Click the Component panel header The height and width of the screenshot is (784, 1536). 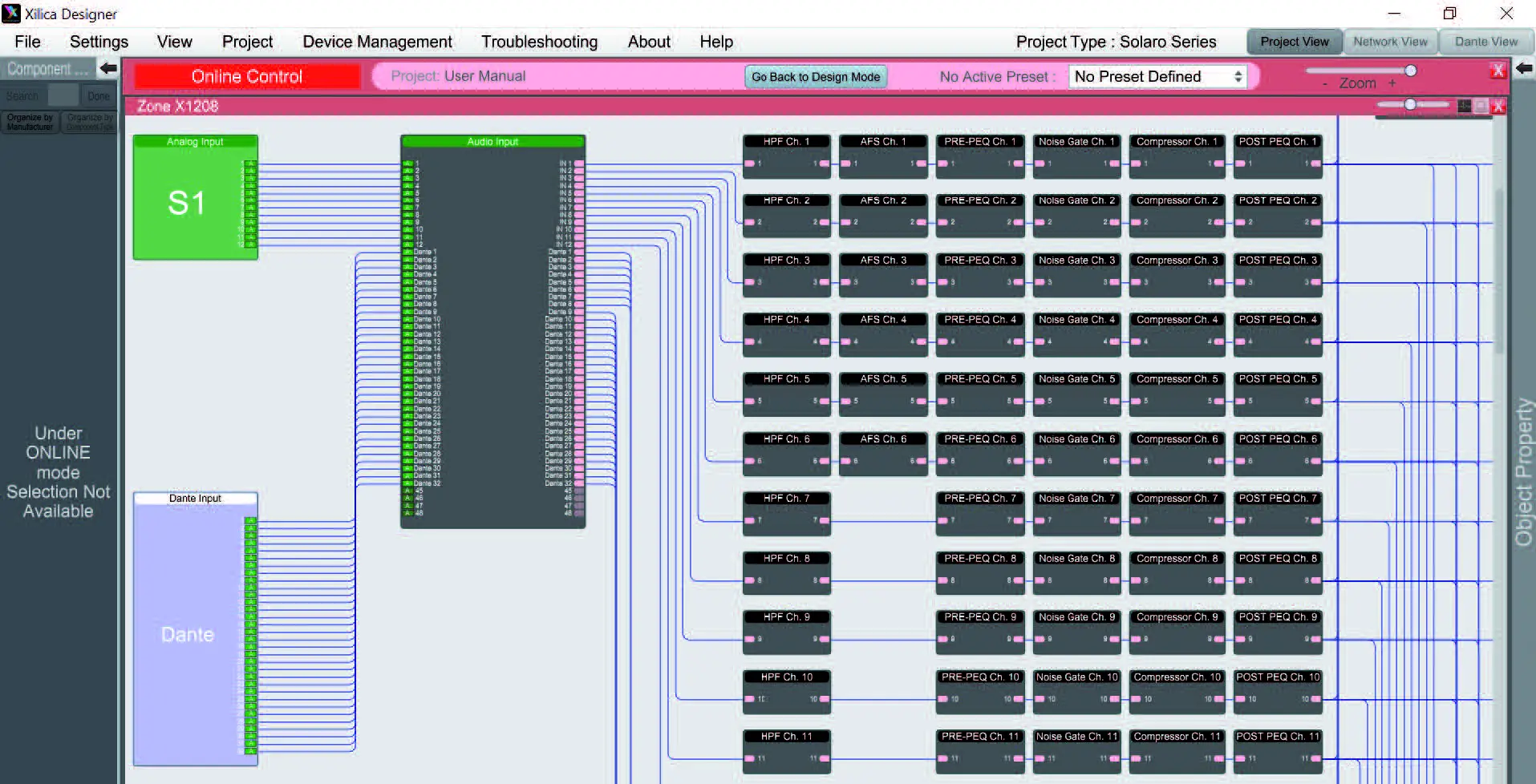(49, 69)
